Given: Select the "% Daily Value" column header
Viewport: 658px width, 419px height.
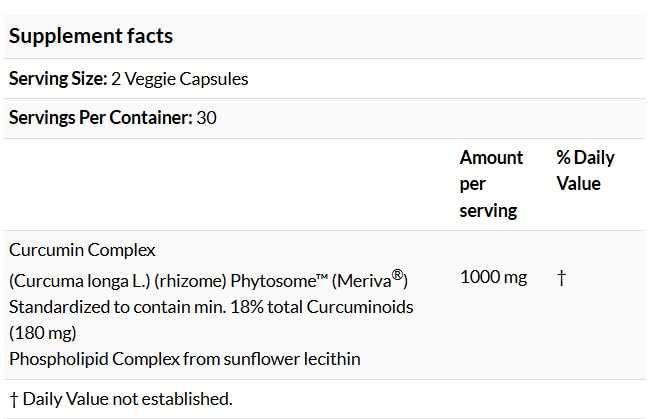Looking at the screenshot, I should click(x=585, y=171).
